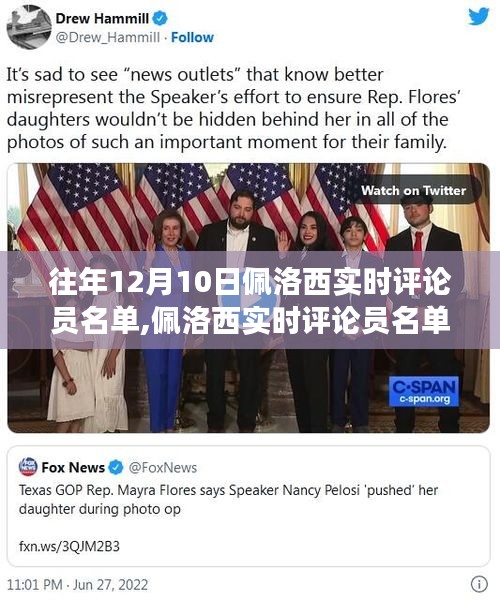Viewport: 500px width, 600px height.
Task: Play the embedded video
Action: [249, 299]
